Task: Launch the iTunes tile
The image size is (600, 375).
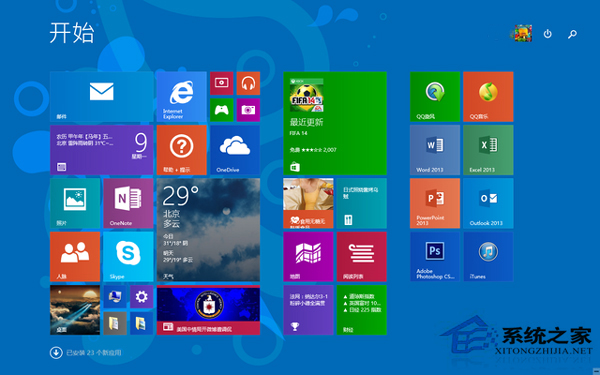Action: (x=488, y=257)
